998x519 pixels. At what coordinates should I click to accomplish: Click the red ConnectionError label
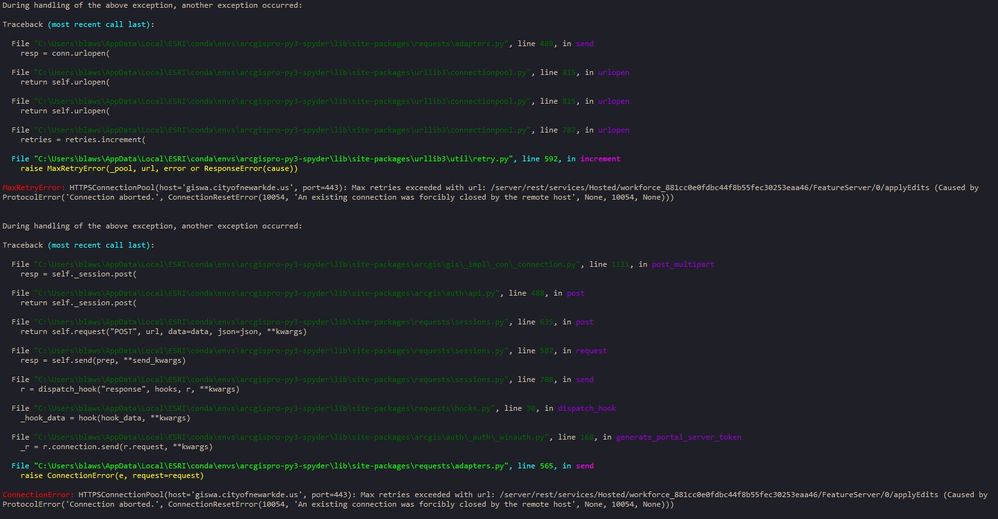38,494
